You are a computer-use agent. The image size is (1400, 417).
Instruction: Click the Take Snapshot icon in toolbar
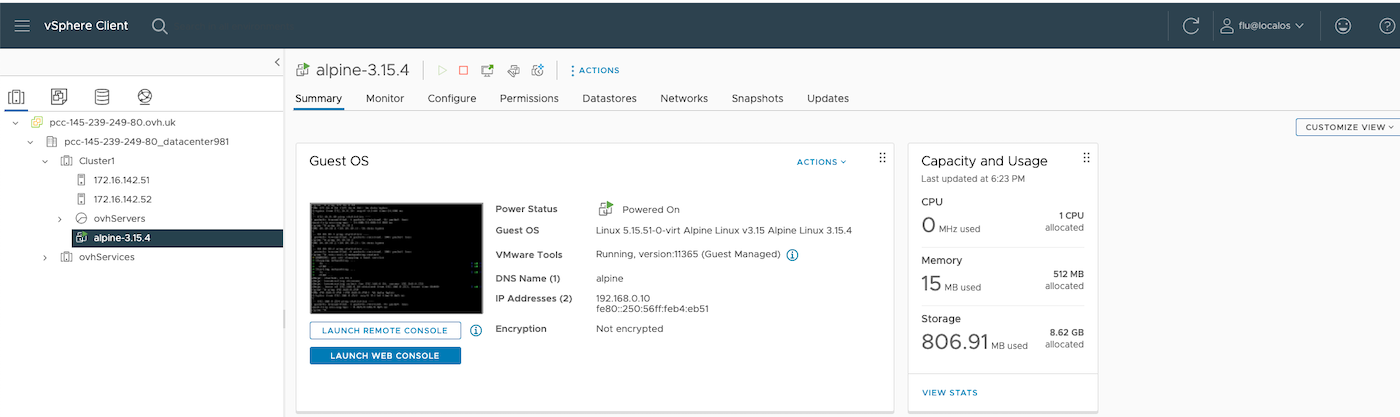point(537,70)
